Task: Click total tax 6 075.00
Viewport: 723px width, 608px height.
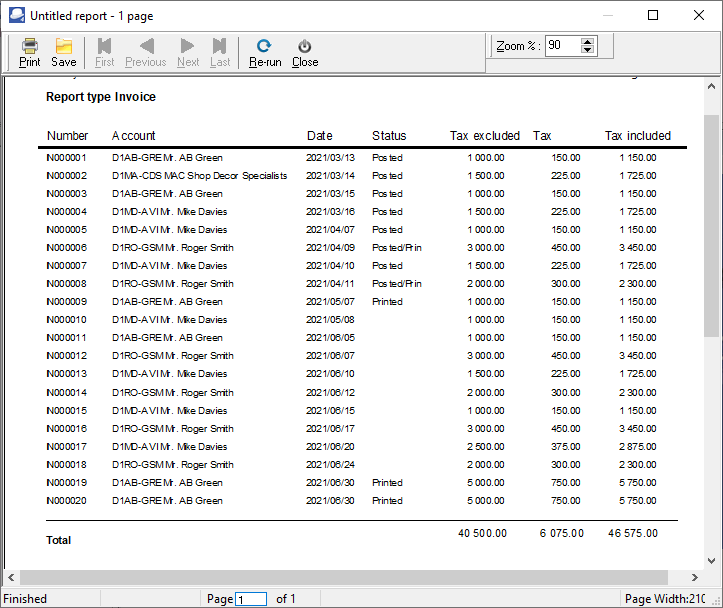Action: 562,533
